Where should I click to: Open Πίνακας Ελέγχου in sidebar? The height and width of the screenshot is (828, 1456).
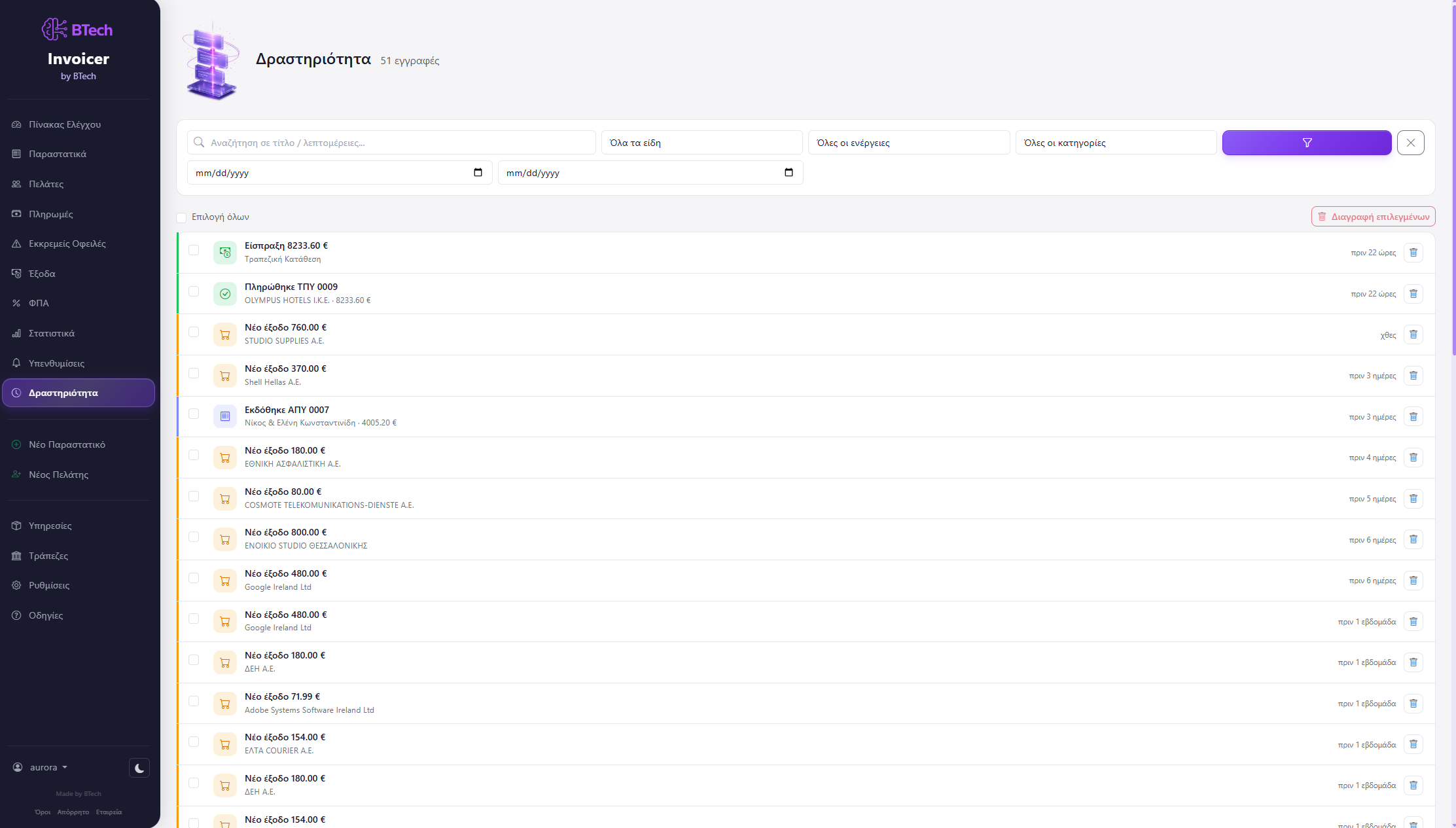click(x=79, y=124)
